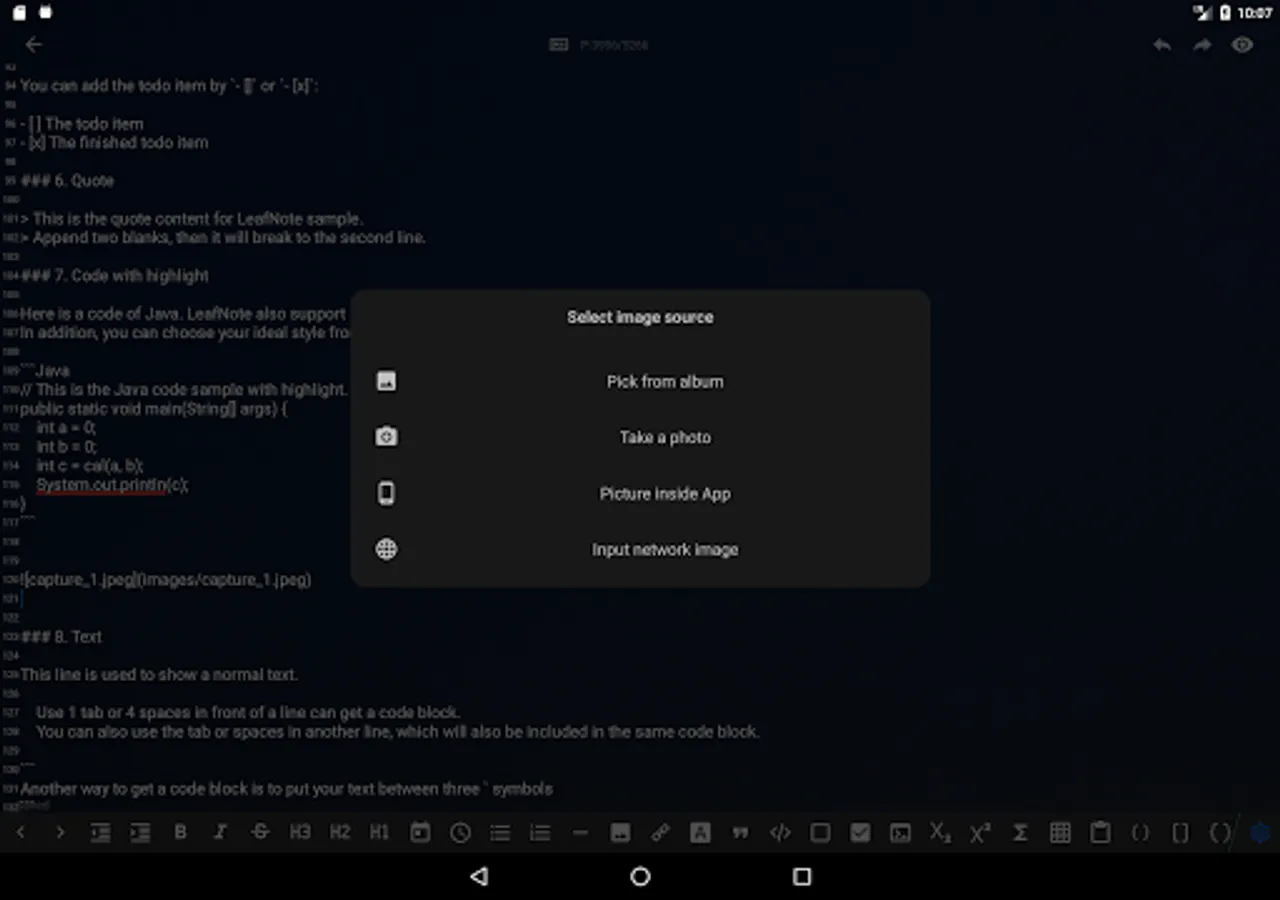
Task: Toggle preview with the eye icon
Action: (1242, 45)
